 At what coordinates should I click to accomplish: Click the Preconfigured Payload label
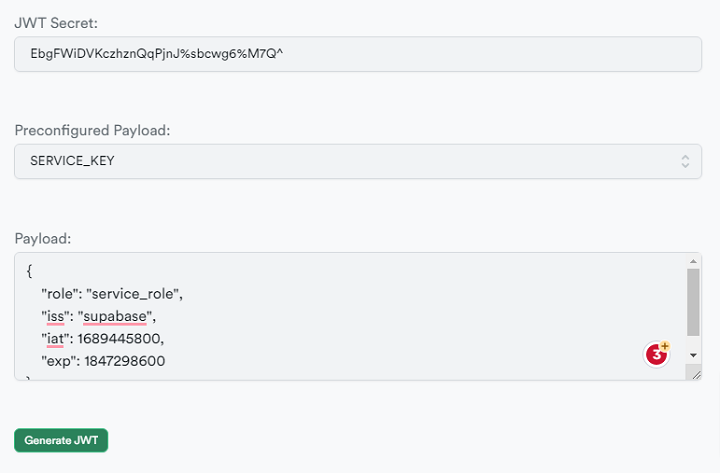[92, 130]
